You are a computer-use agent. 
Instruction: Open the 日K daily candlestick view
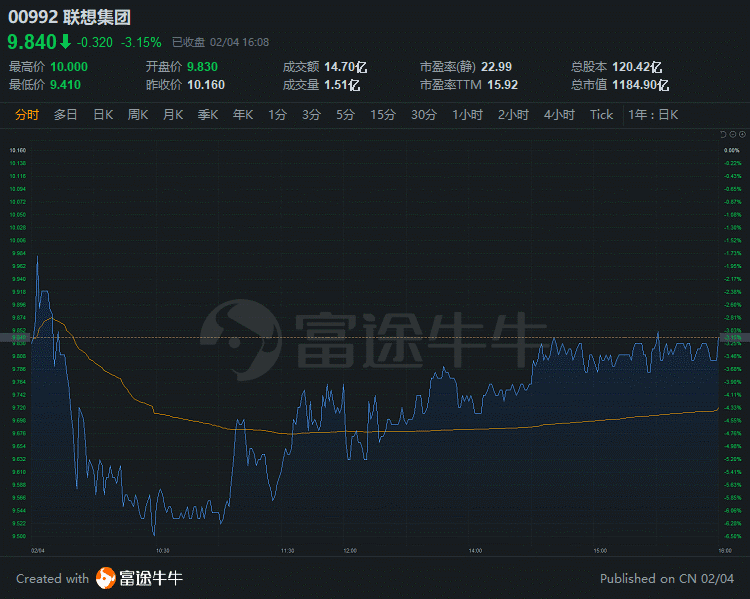(x=103, y=115)
